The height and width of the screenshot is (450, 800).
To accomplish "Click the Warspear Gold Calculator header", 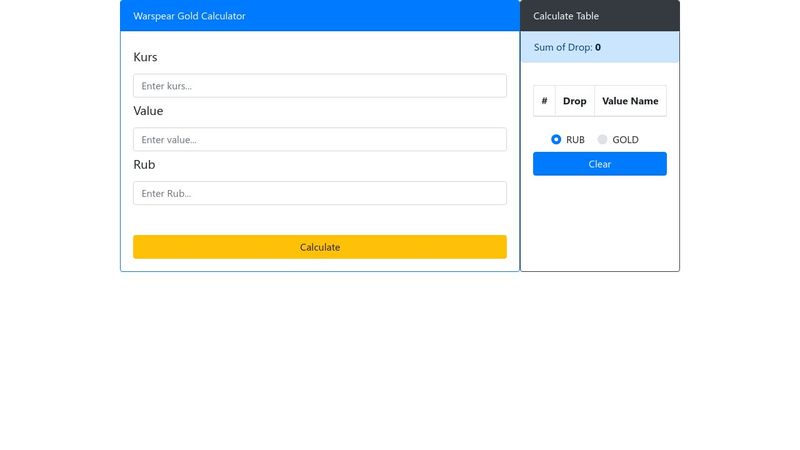I will coord(189,16).
